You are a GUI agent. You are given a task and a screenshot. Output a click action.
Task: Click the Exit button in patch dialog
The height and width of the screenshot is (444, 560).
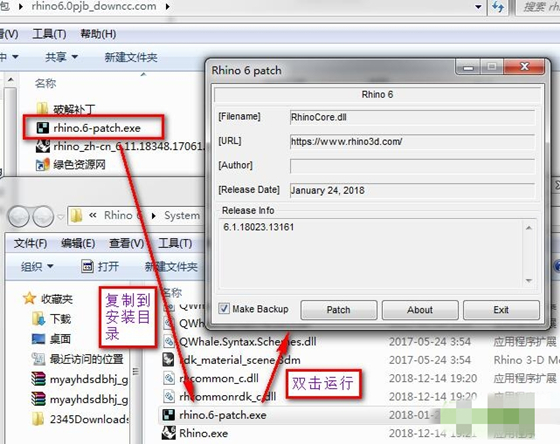pos(501,310)
